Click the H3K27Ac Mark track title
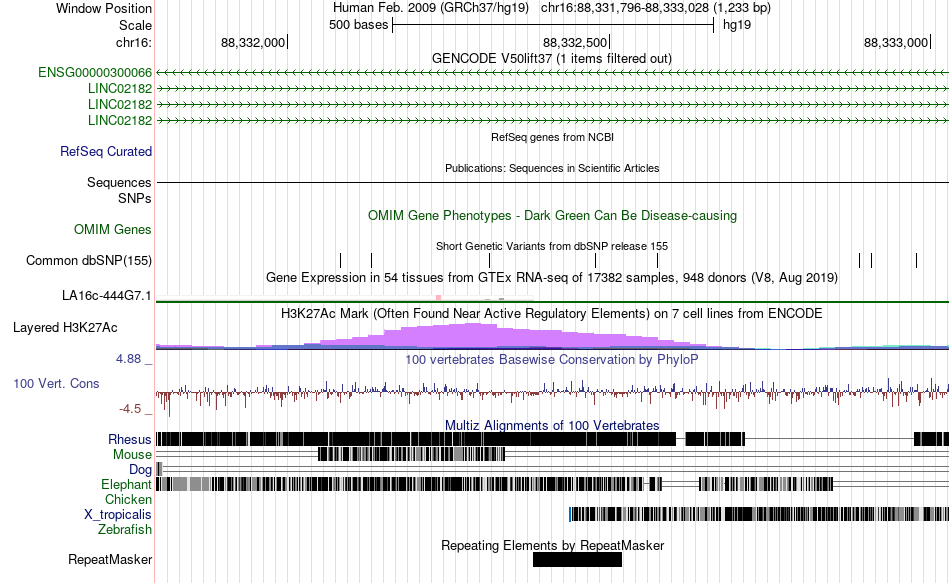 coord(552,314)
